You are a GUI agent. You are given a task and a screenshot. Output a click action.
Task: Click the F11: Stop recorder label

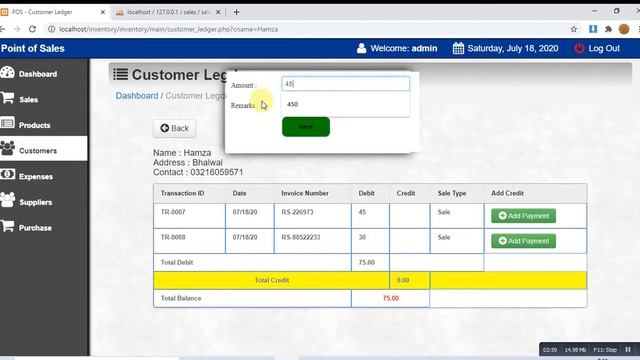click(x=605, y=350)
